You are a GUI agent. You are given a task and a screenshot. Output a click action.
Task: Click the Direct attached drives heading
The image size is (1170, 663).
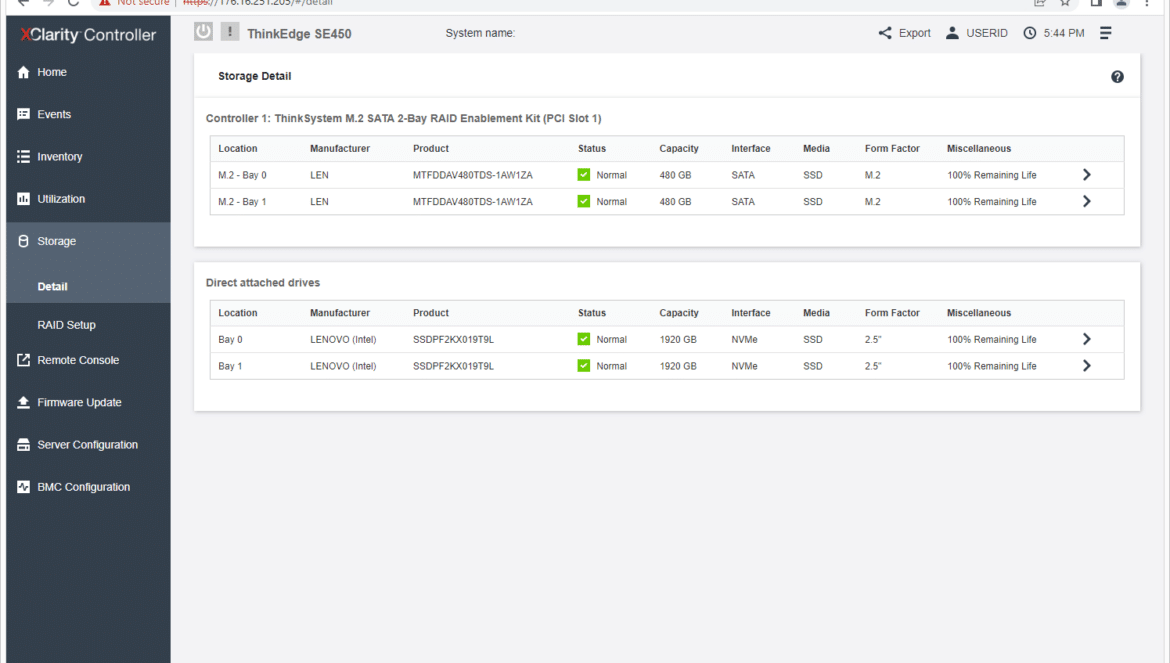pyautogui.click(x=263, y=283)
